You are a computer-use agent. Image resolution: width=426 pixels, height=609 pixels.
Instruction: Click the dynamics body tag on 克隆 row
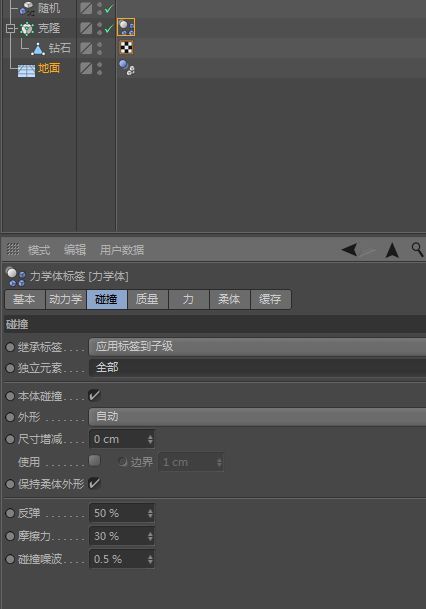click(126, 27)
